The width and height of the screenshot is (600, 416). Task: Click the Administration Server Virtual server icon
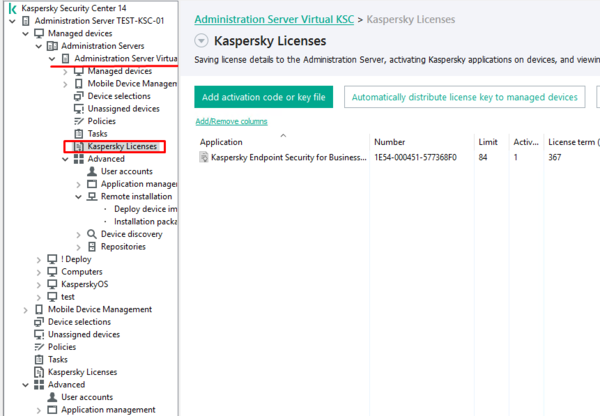[65, 59]
